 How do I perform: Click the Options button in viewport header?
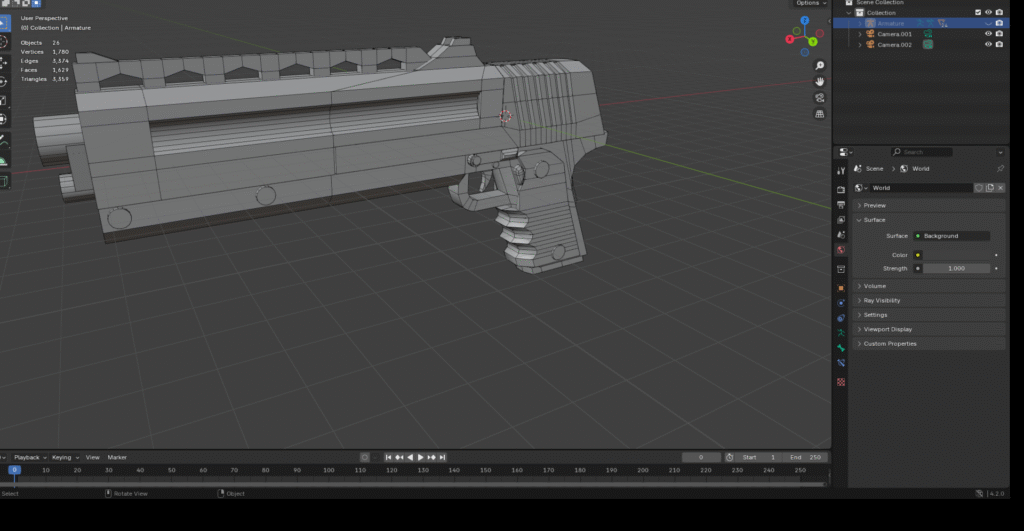point(809,3)
